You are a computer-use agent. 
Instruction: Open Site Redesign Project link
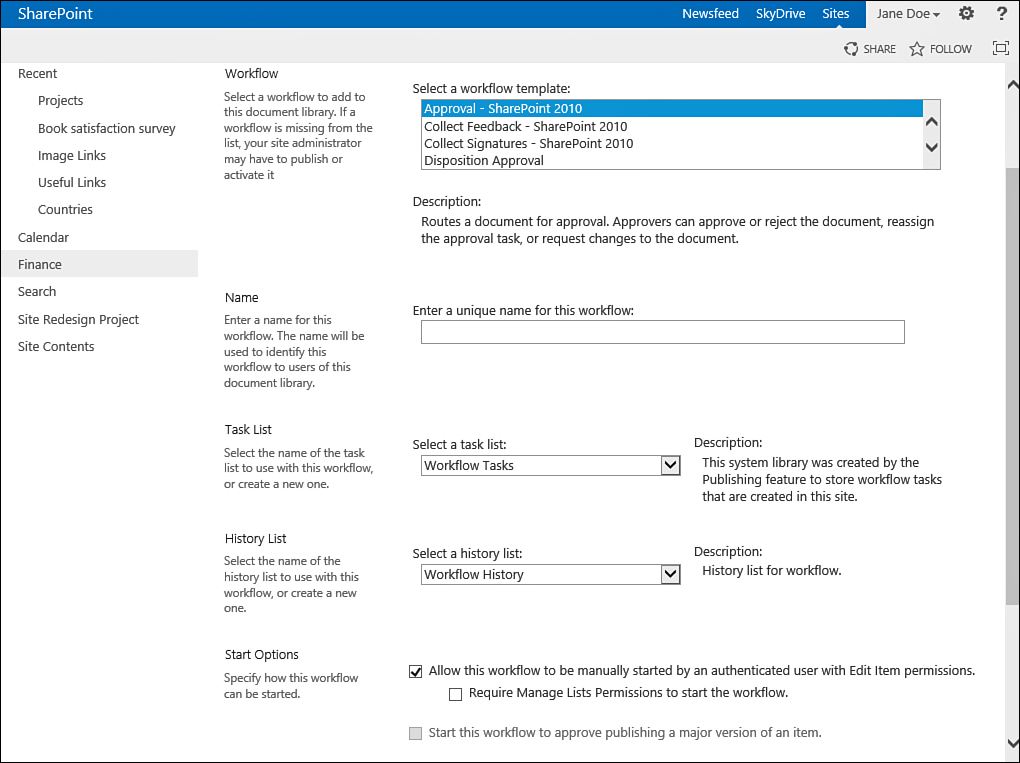[x=78, y=319]
